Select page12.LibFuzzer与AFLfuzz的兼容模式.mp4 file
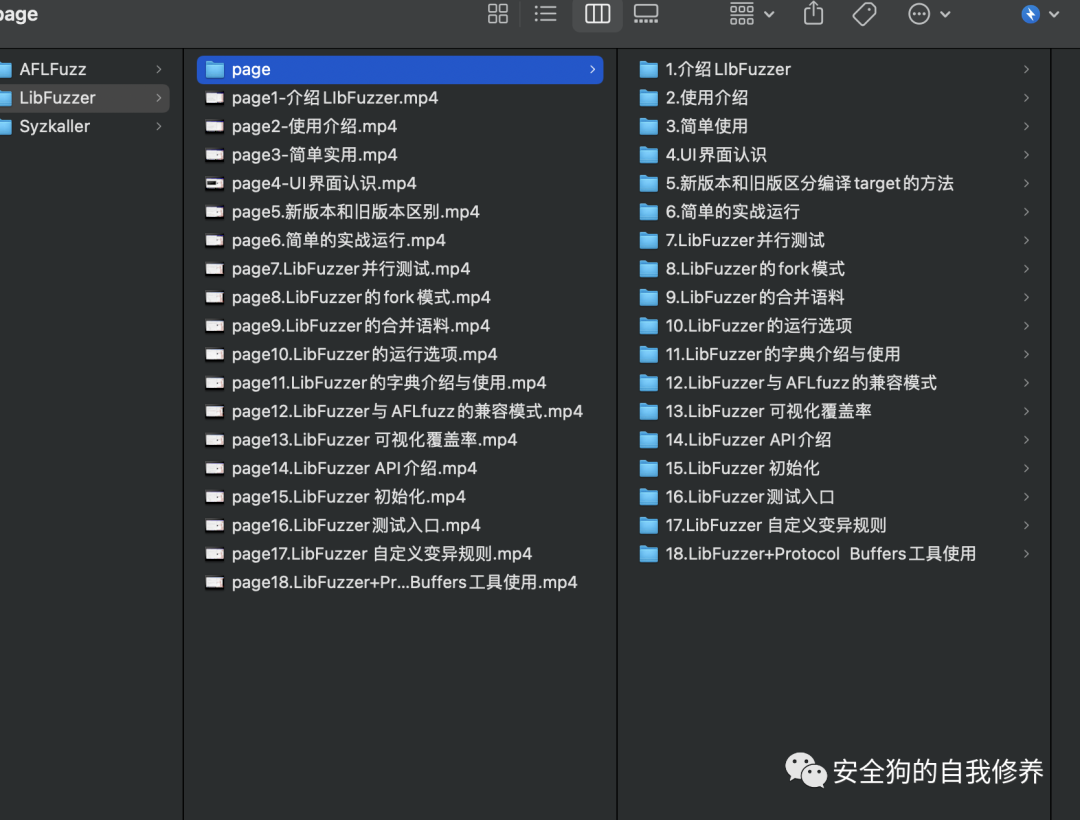 400,411
